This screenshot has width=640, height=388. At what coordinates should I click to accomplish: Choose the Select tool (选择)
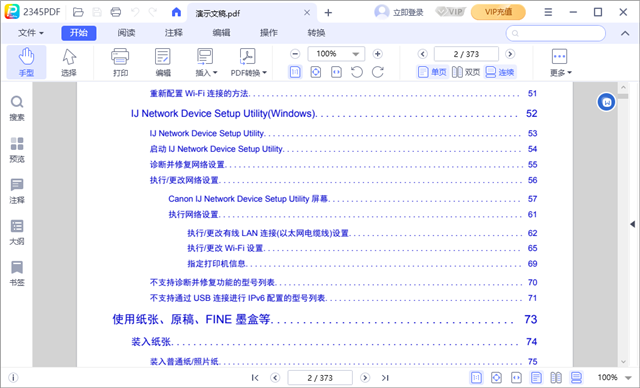[x=69, y=62]
